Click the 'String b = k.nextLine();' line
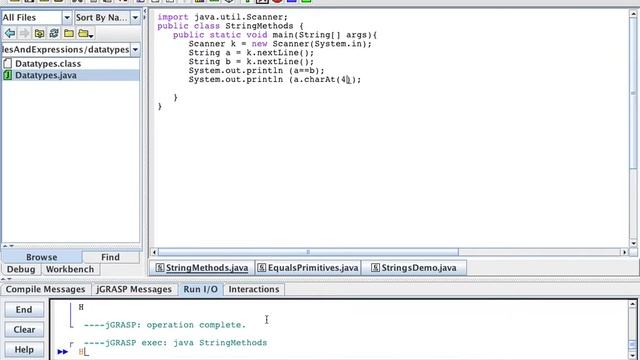Screen dimensions: 640x360 (251, 62)
